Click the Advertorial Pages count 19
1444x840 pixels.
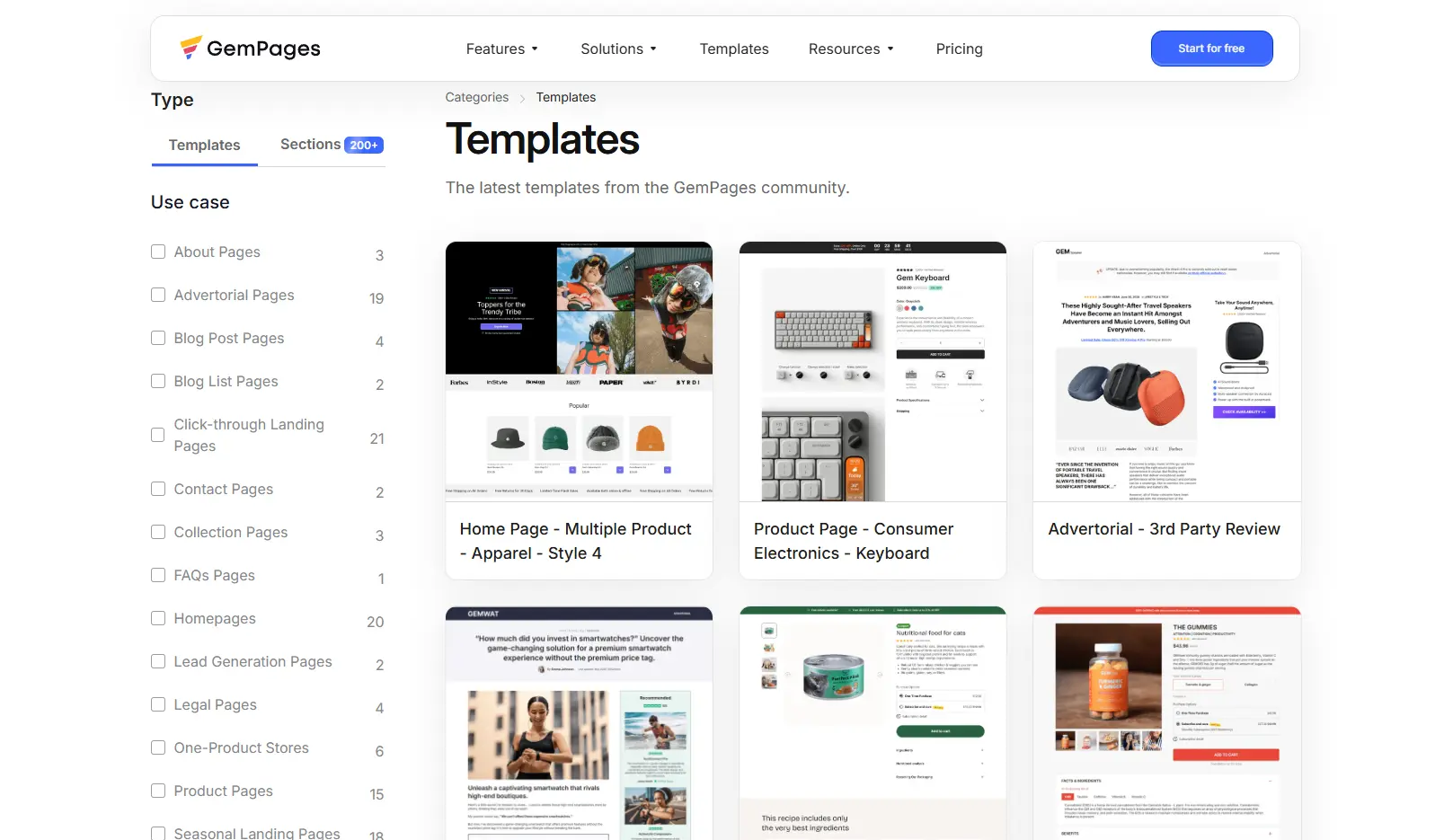pos(377,298)
